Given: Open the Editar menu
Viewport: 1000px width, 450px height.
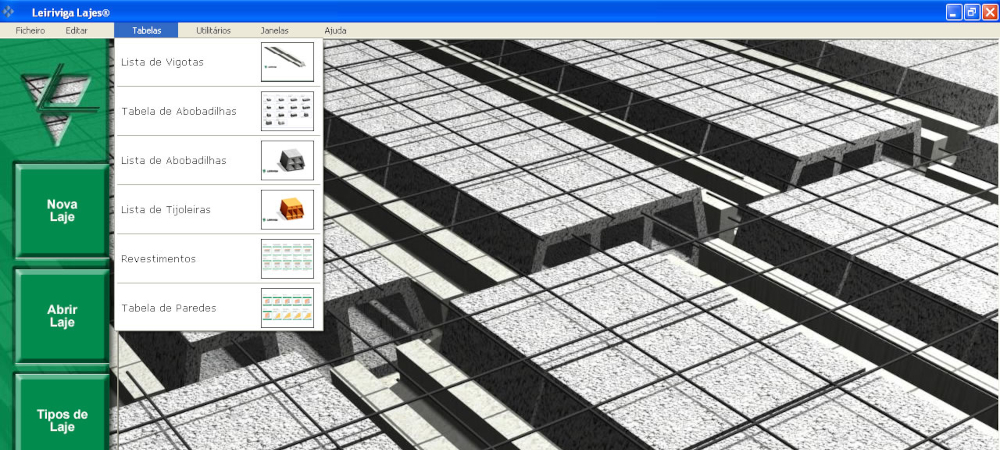Looking at the screenshot, I should pos(77,31).
